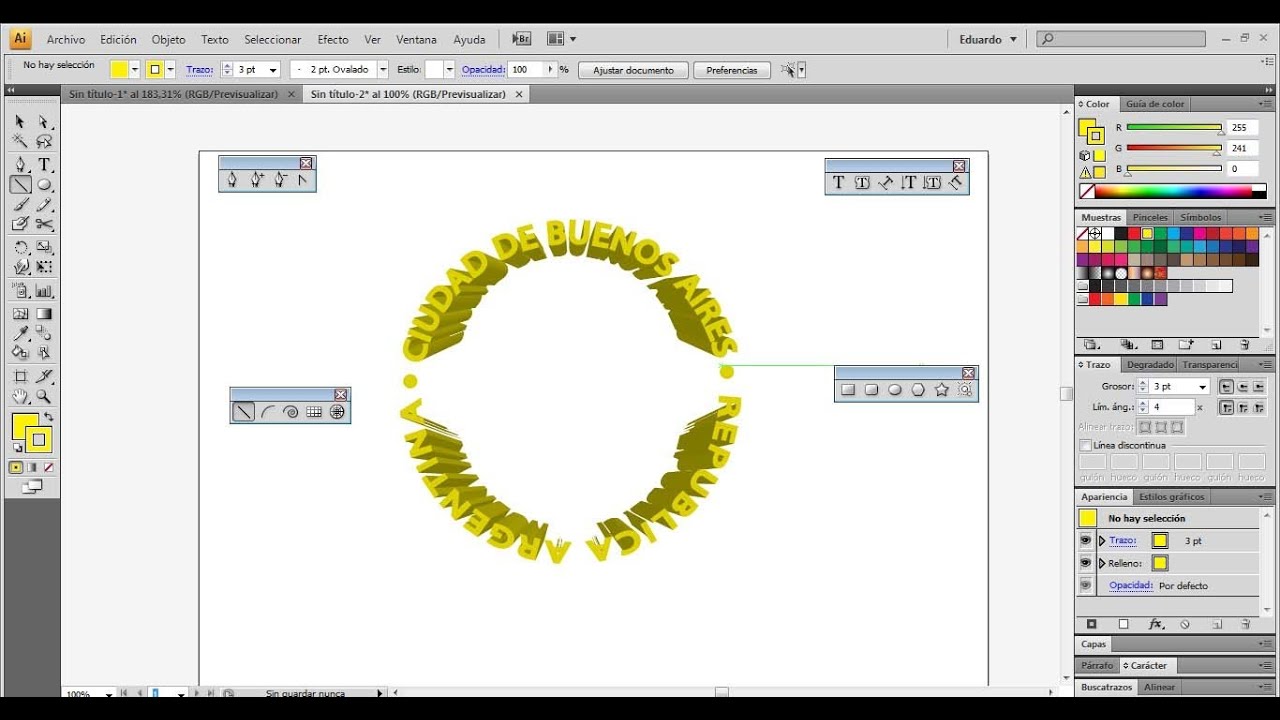
Task: Select the Scissors tool
Action: coord(44,225)
